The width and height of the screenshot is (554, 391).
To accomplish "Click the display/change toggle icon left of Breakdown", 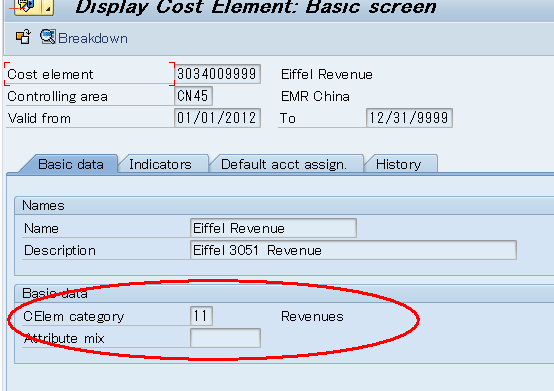I will pyautogui.click(x=23, y=37).
